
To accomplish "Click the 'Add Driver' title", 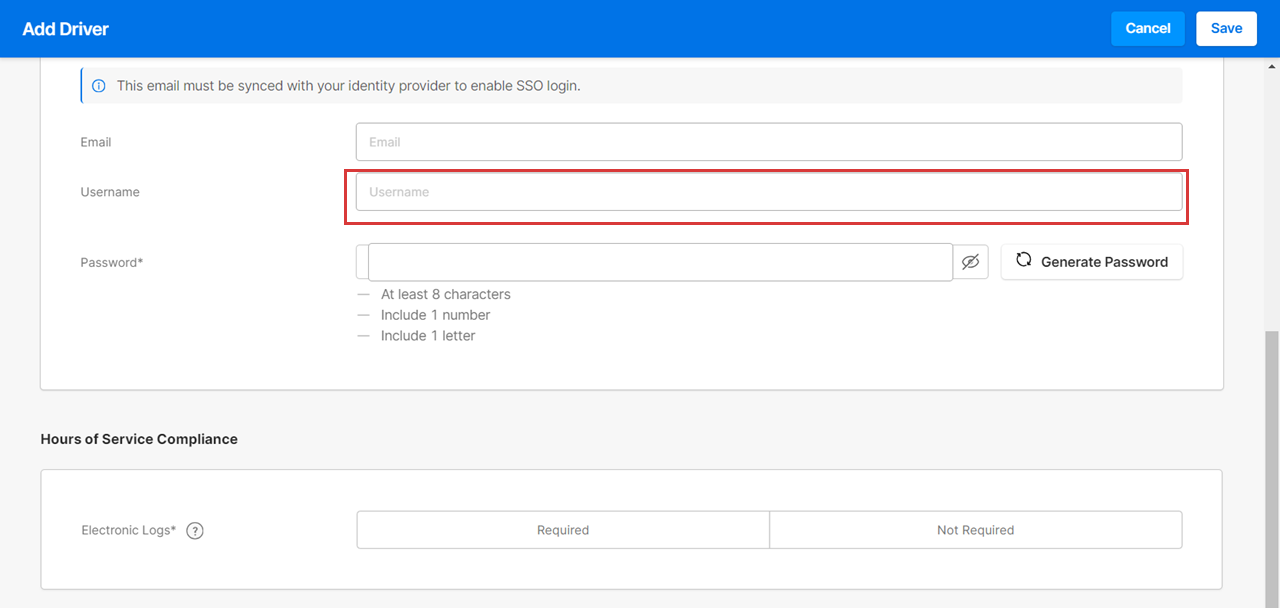I will click(66, 29).
